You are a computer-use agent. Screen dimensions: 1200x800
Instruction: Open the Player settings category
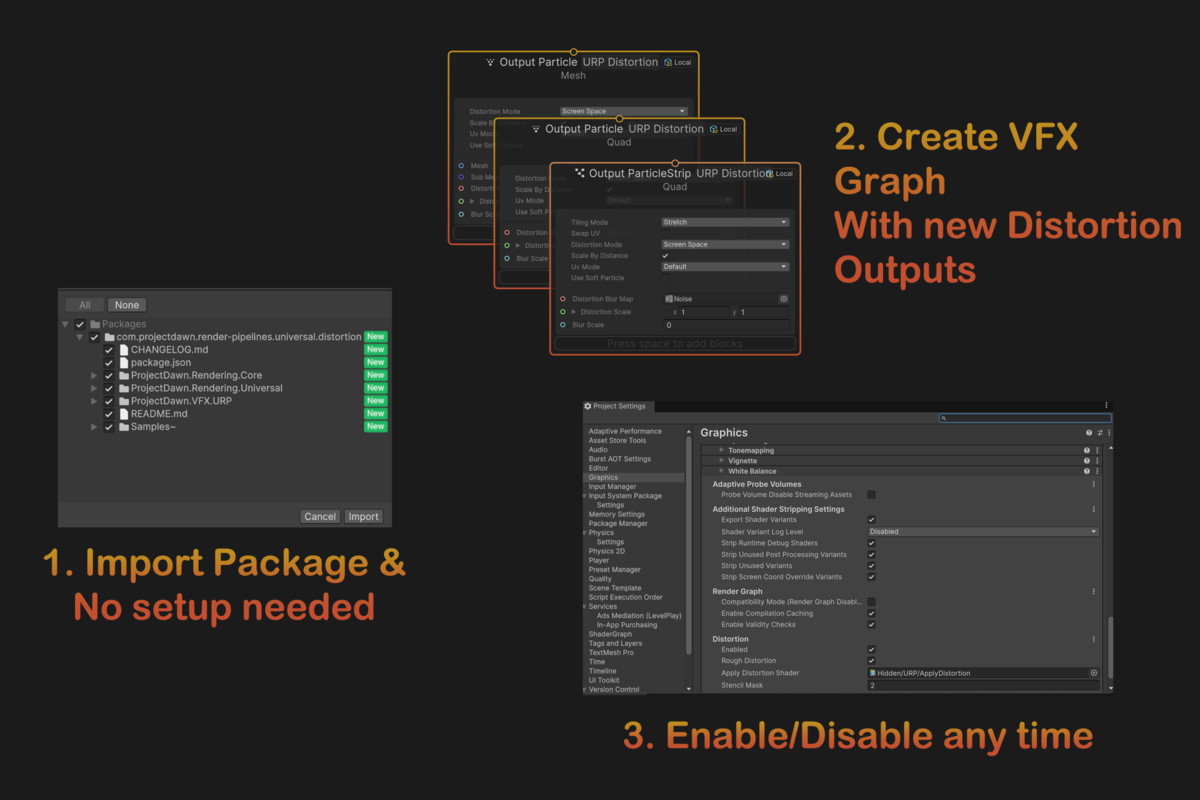point(599,561)
